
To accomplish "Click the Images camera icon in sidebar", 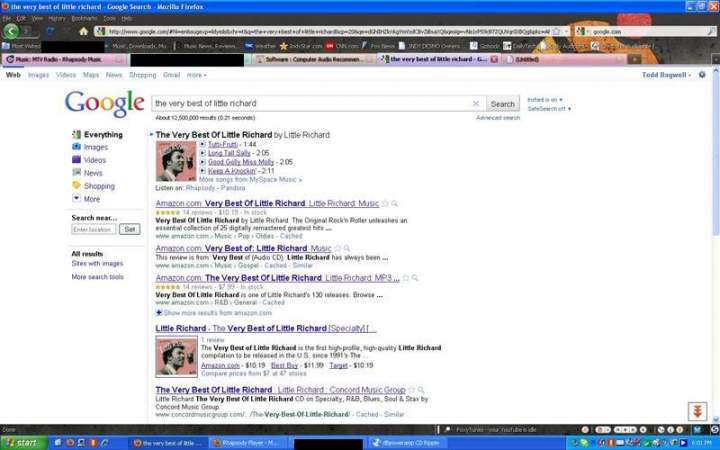I will [76, 146].
